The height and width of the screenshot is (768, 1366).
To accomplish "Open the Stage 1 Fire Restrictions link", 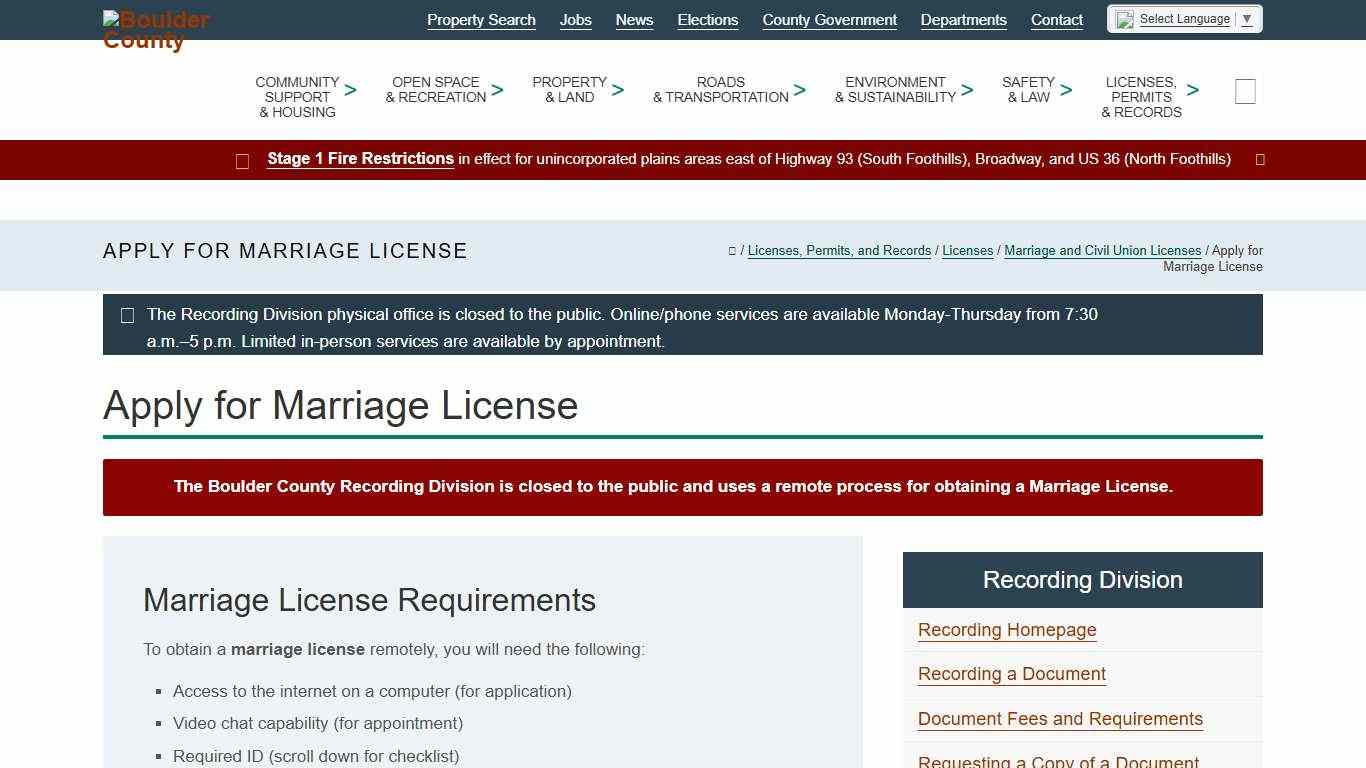I will click(x=360, y=158).
